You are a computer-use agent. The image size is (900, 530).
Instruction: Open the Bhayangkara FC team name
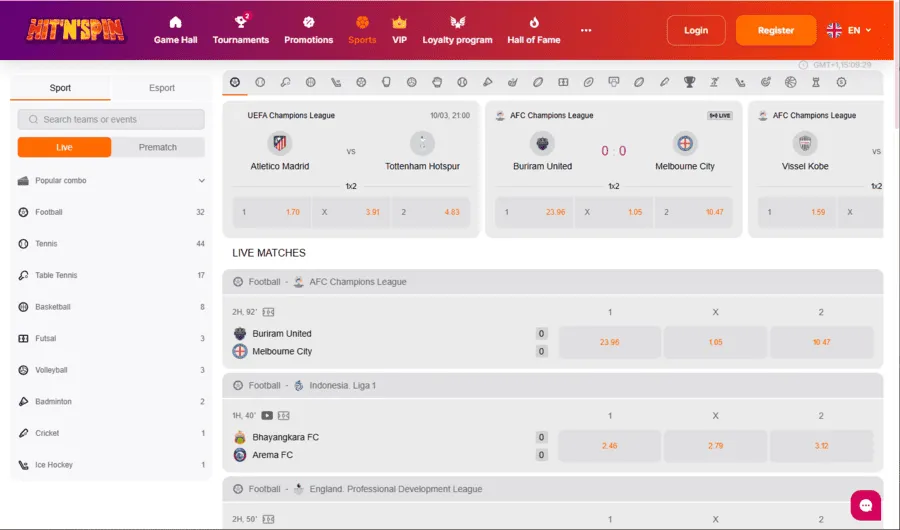(x=285, y=437)
